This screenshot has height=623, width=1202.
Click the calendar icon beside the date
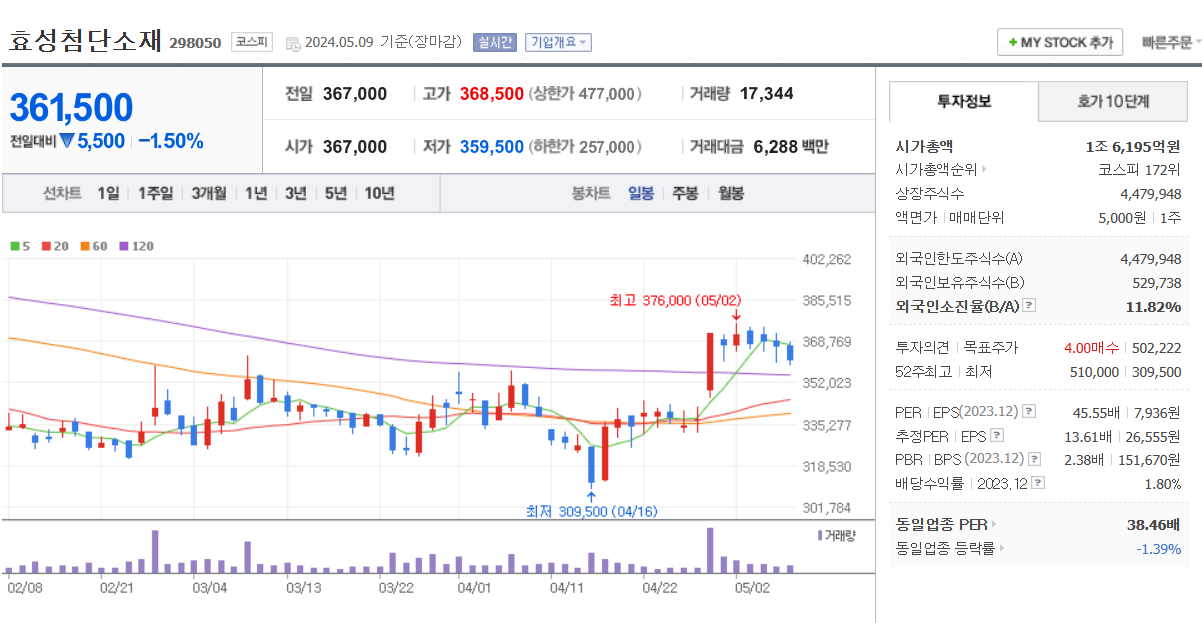(293, 43)
